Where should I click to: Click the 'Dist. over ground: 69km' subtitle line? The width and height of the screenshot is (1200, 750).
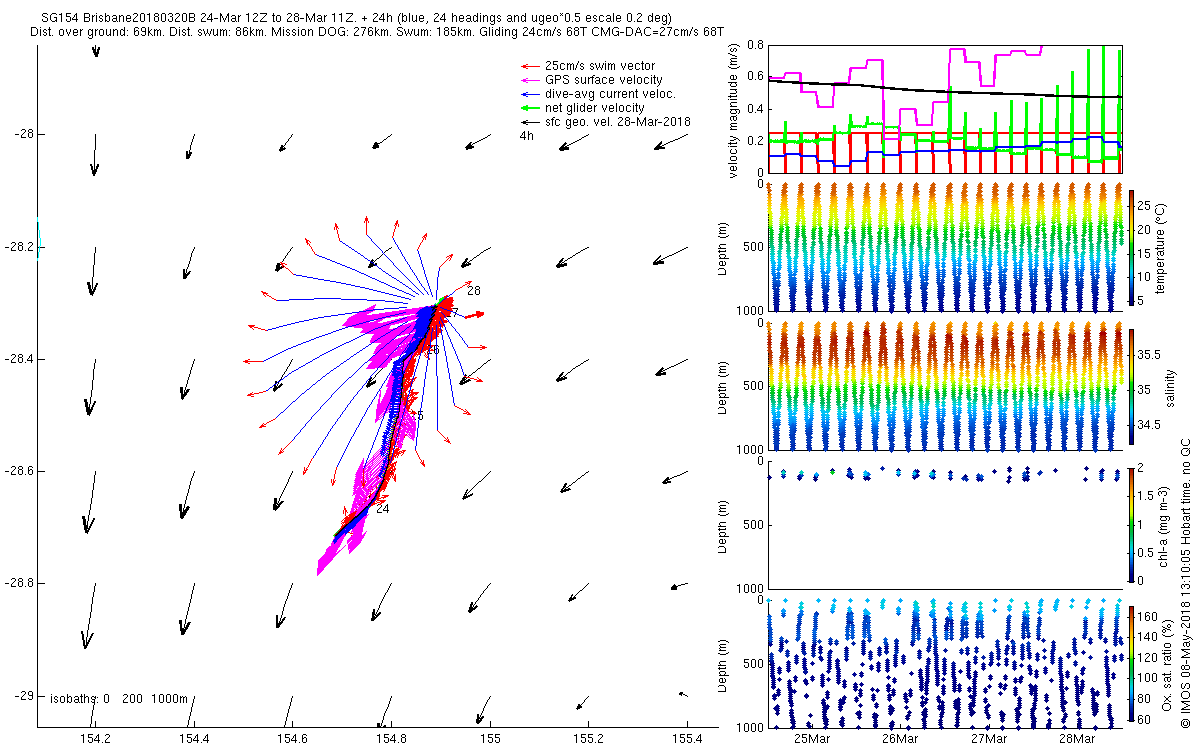[377, 32]
